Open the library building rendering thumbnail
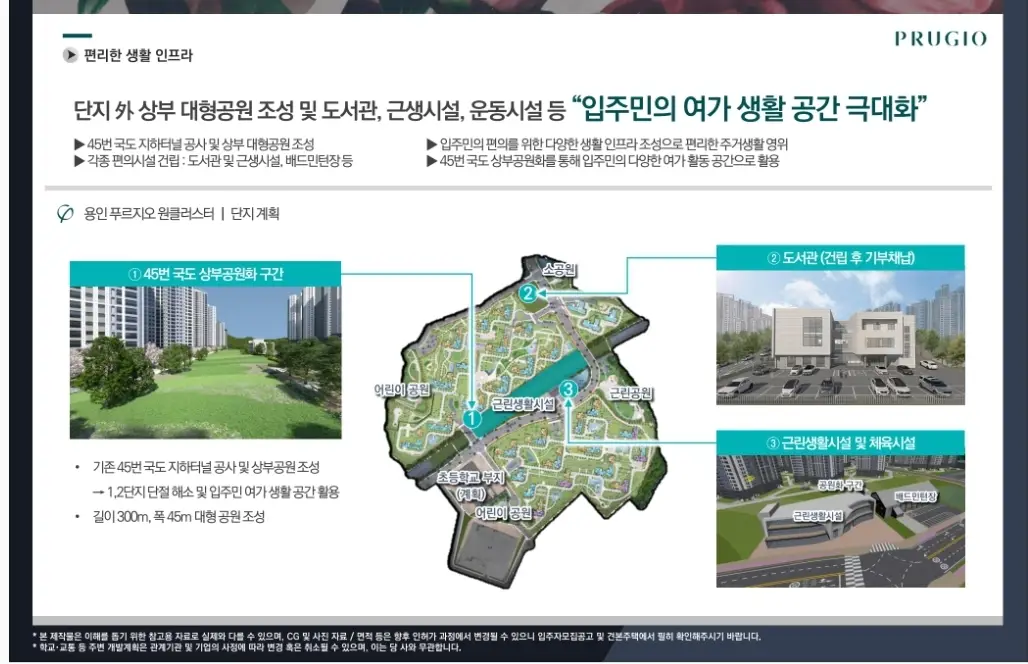Viewport: 1028px width, 664px height. pos(840,338)
